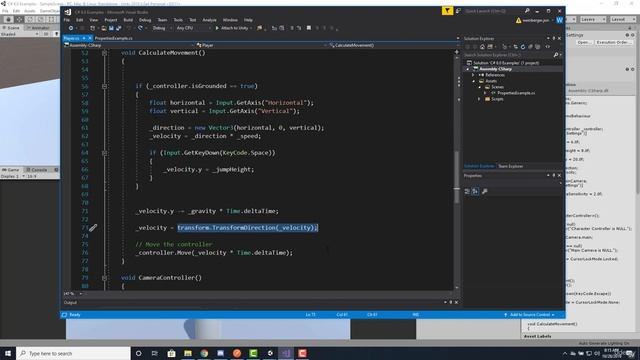Screen dimensions: 640x360
Task: Click the Open button in Unity Inspector
Action: (x=584, y=42)
